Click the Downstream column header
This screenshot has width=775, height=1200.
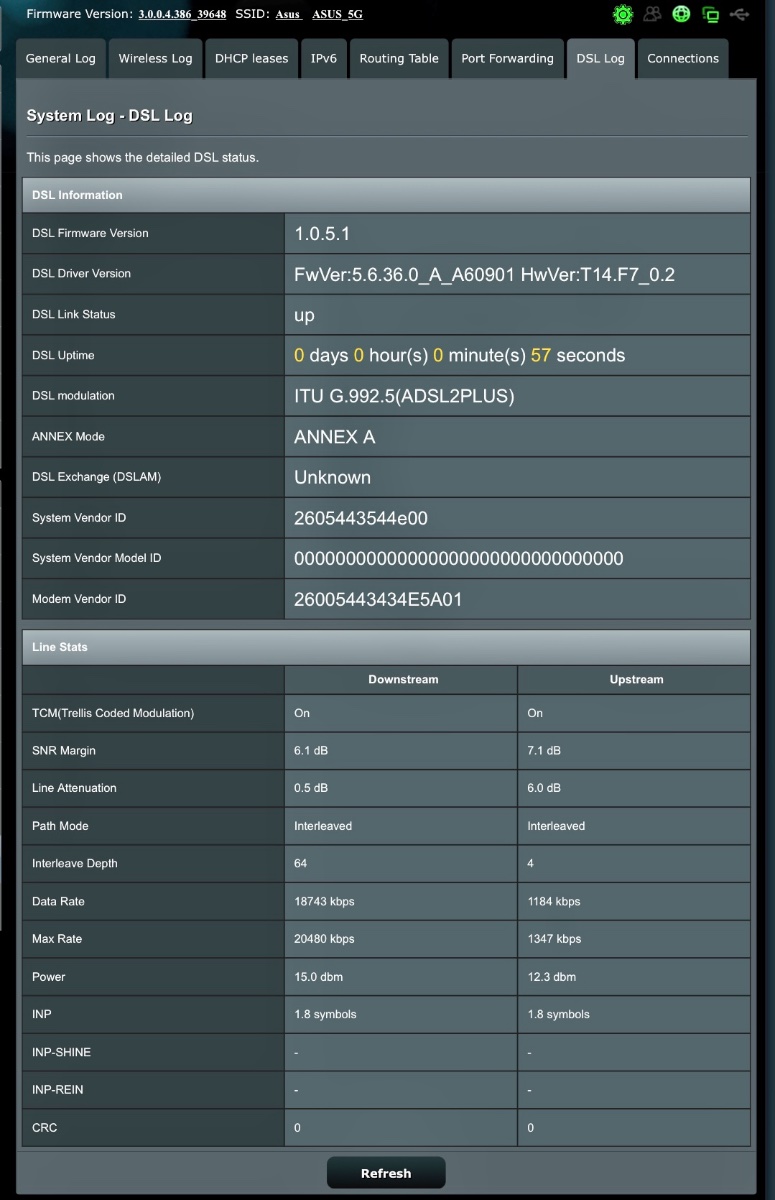pos(403,680)
